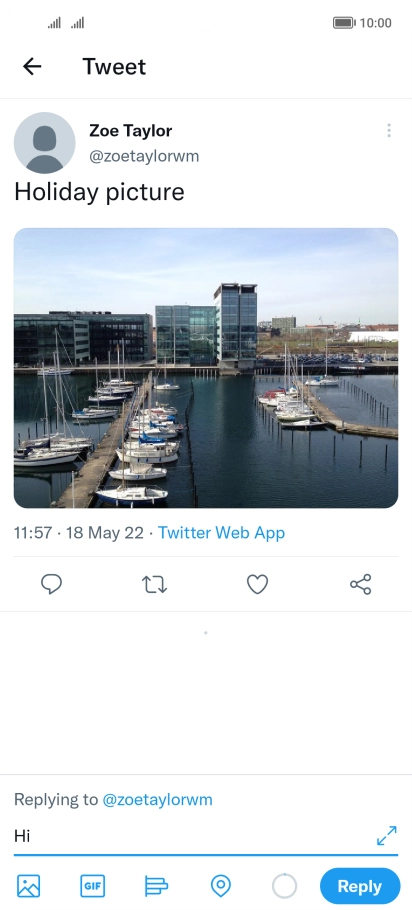Add a poll using the poll icon

(156, 886)
